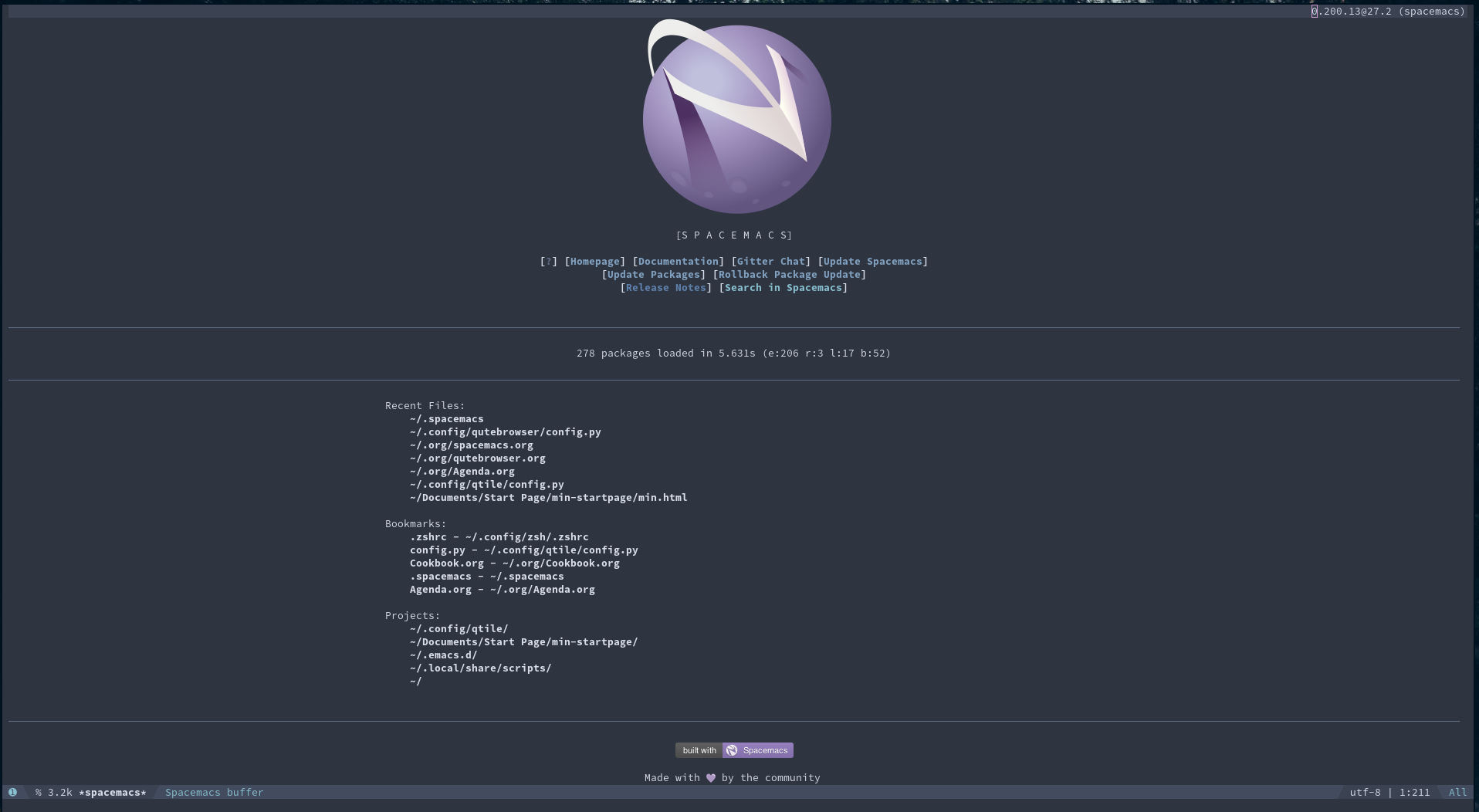The image size is (1479, 812).
Task: Click Search in Spacemacs button
Action: [783, 288]
